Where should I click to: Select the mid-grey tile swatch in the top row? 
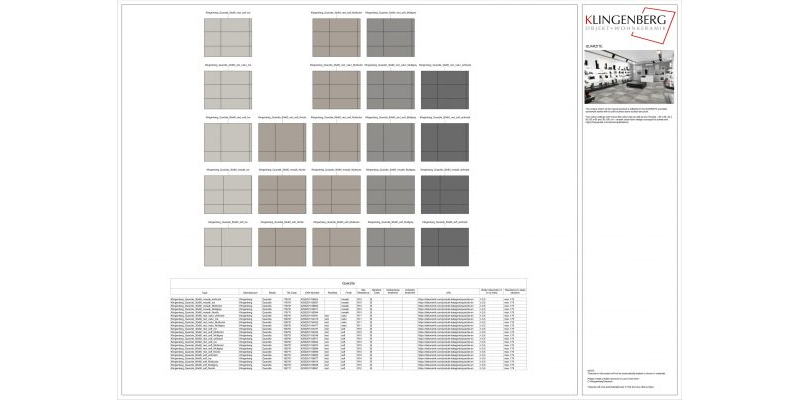[x=390, y=38]
